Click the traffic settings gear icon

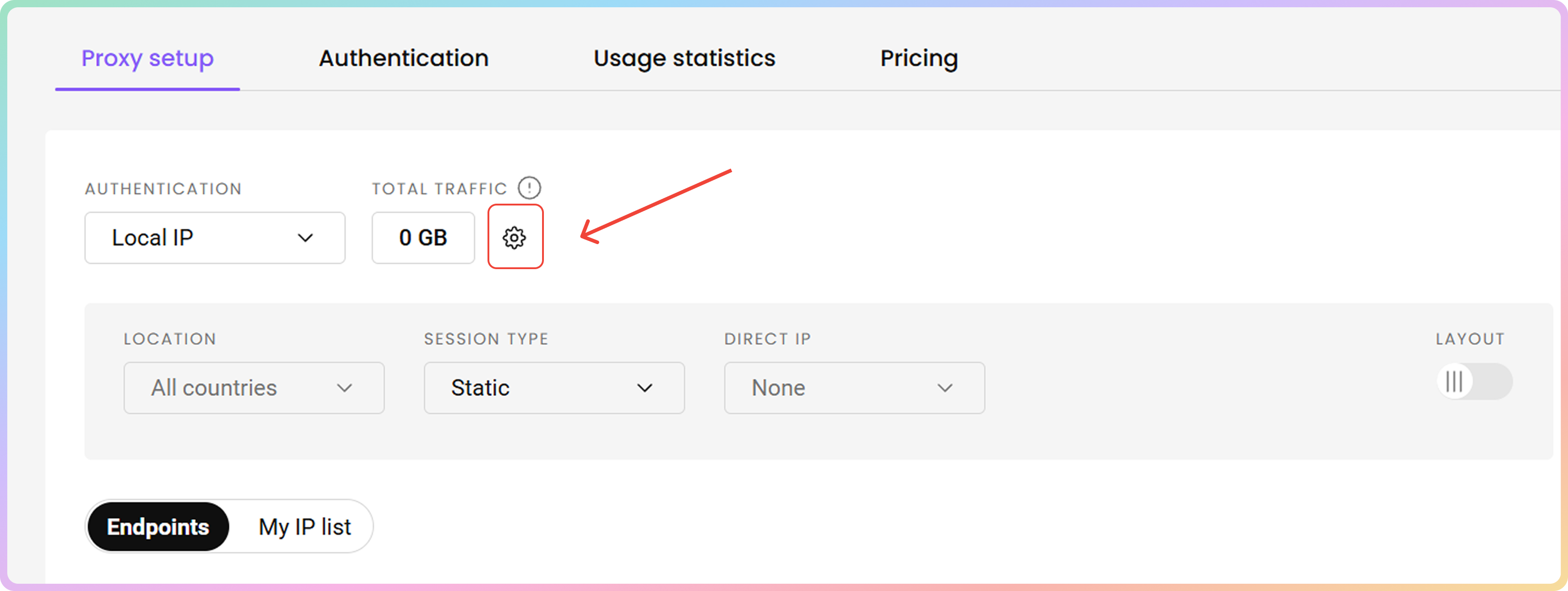pos(514,237)
